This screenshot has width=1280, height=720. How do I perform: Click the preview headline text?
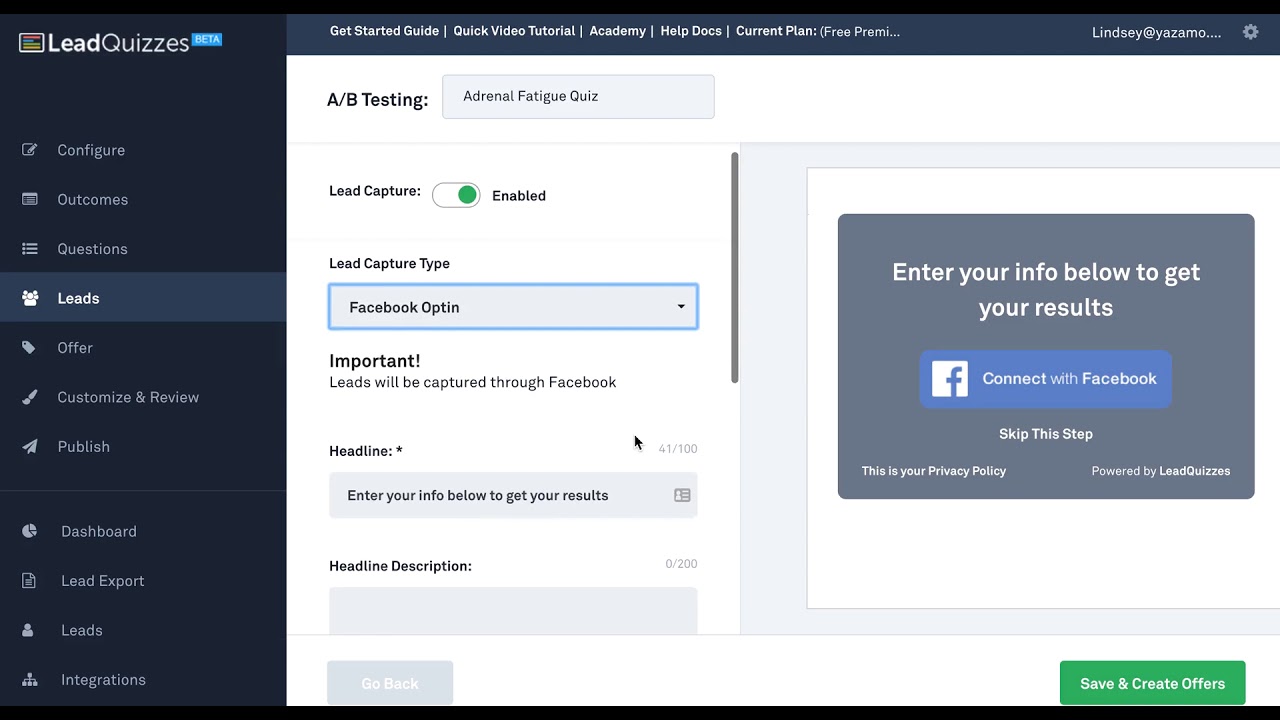point(1046,290)
